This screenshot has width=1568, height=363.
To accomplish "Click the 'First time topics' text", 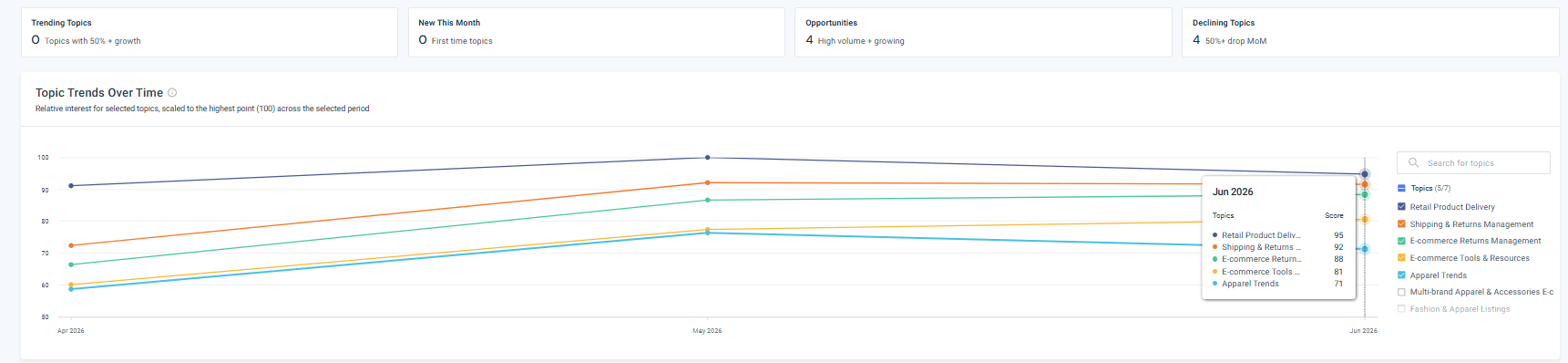I will tap(462, 41).
